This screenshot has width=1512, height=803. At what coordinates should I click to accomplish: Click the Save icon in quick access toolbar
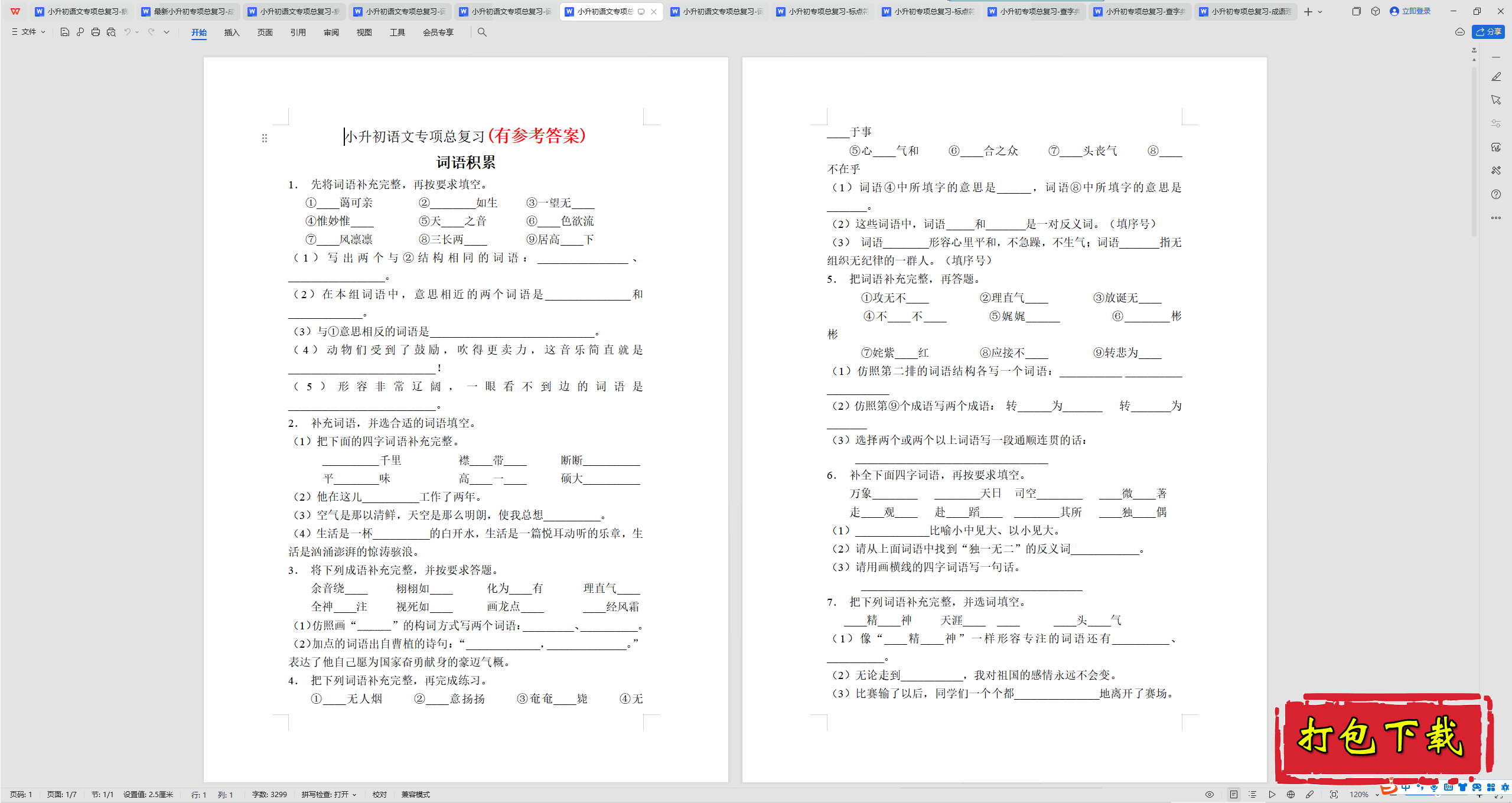pyautogui.click(x=65, y=32)
